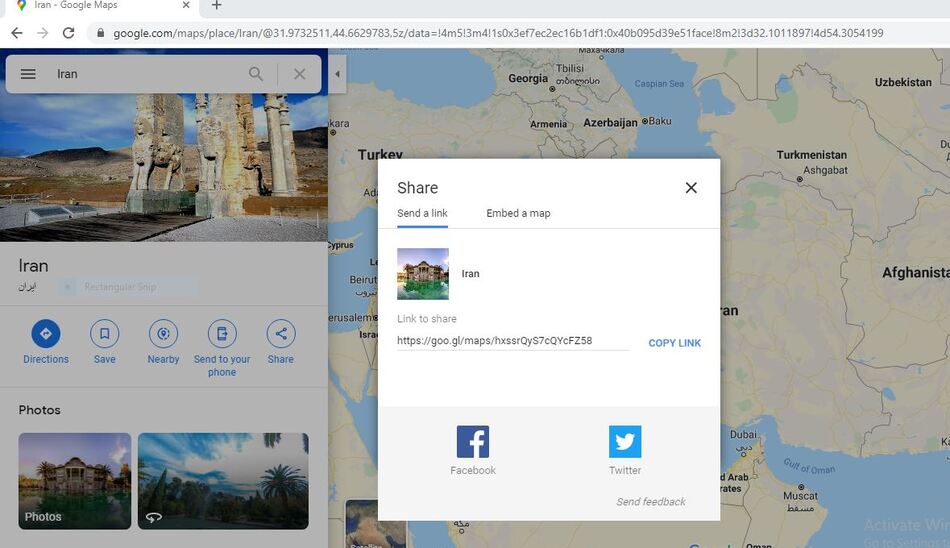Open the 360 street view photo thumbnail
This screenshot has width=950, height=548.
click(x=223, y=481)
